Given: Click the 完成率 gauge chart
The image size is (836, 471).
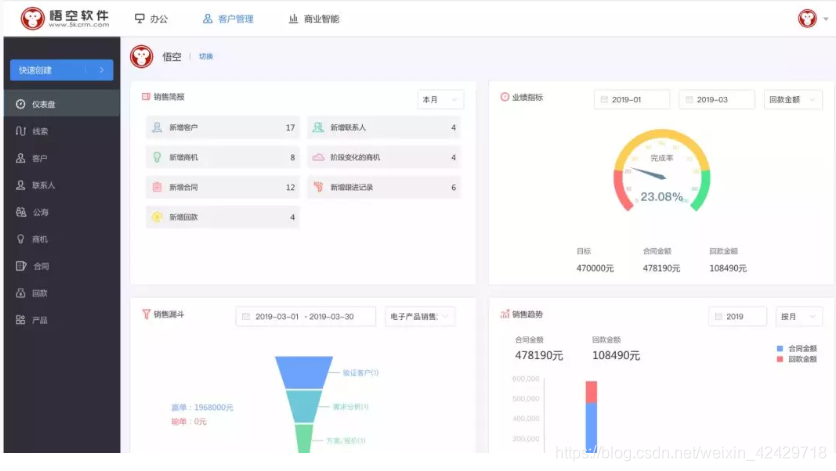Looking at the screenshot, I should 662,171.
